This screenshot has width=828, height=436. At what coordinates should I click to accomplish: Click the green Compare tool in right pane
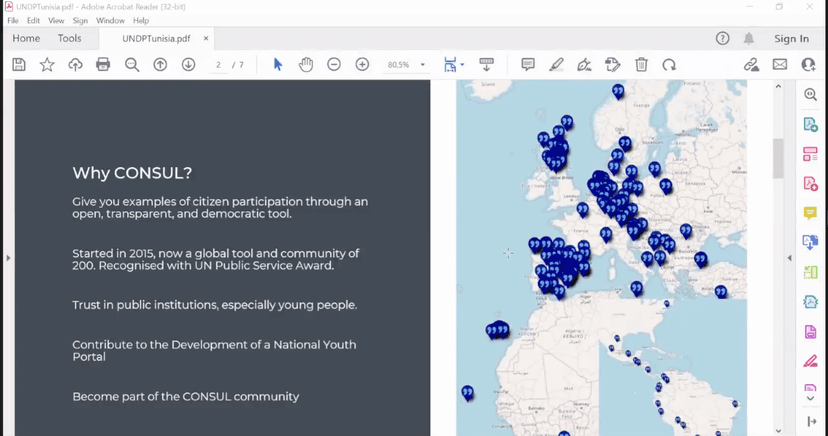point(811,272)
